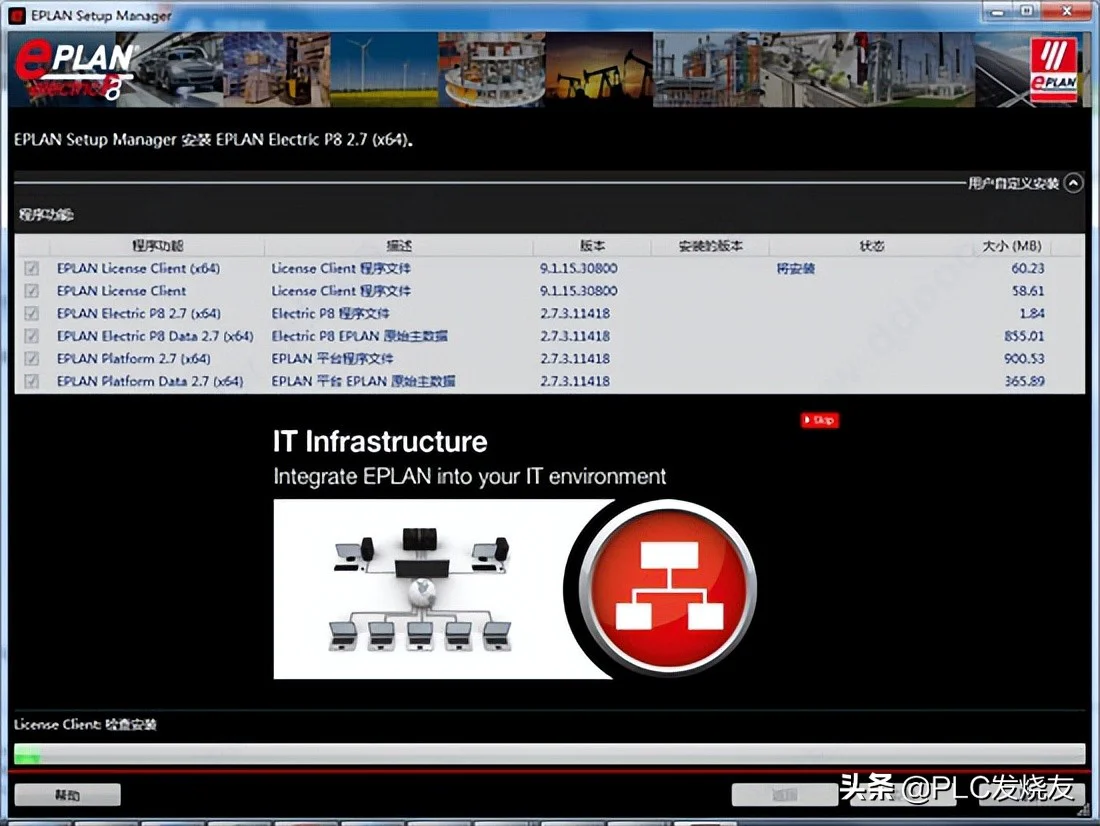Click 'Integrate EPLAN into your IT environment' subtitle
The height and width of the screenshot is (826, 1100).
tap(469, 477)
